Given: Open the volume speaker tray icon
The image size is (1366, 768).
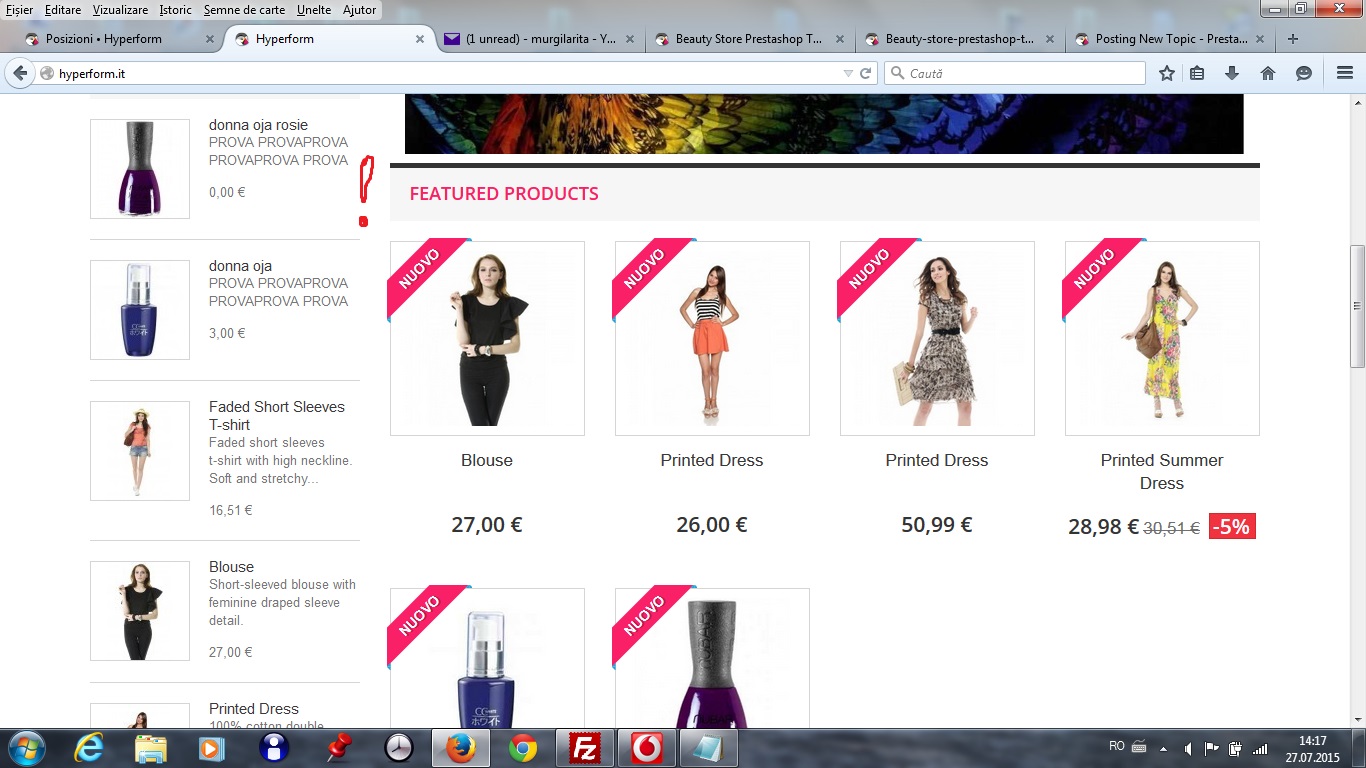Looking at the screenshot, I should point(1187,748).
